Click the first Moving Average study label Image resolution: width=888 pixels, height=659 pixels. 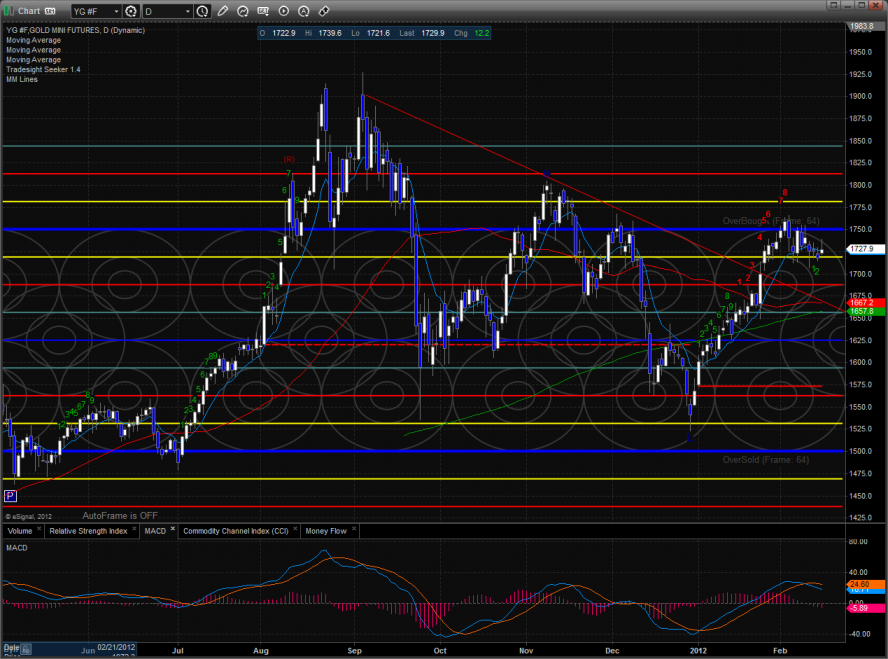33,40
